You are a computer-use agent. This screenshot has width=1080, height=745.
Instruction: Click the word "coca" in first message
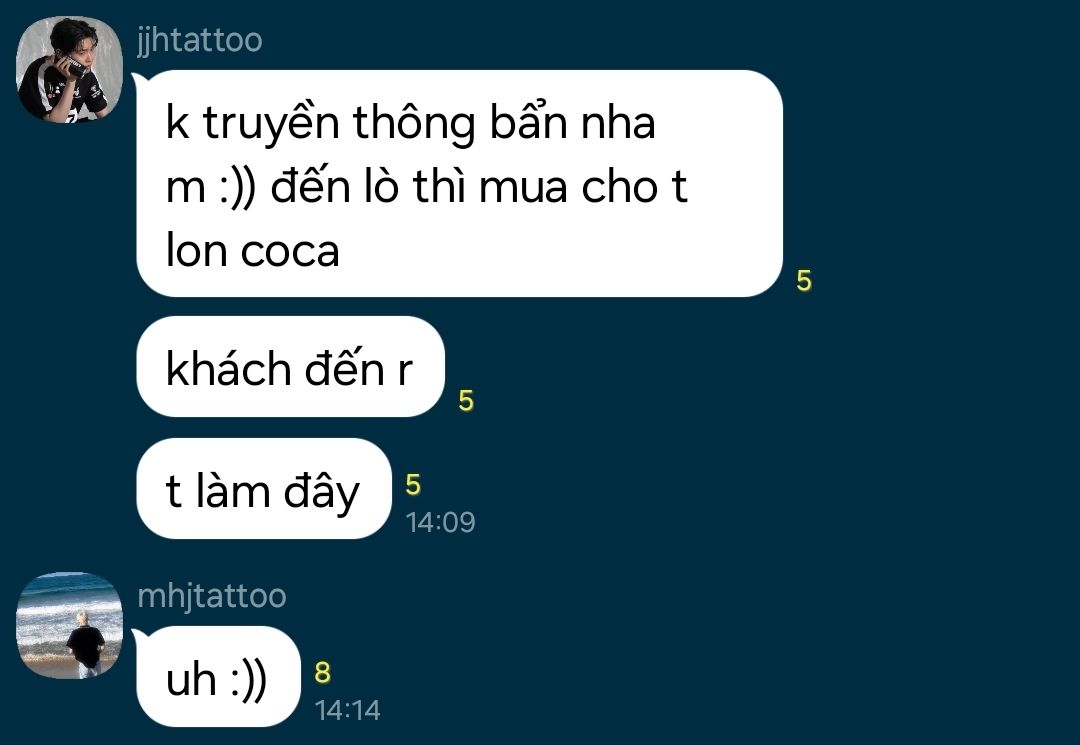coord(290,251)
